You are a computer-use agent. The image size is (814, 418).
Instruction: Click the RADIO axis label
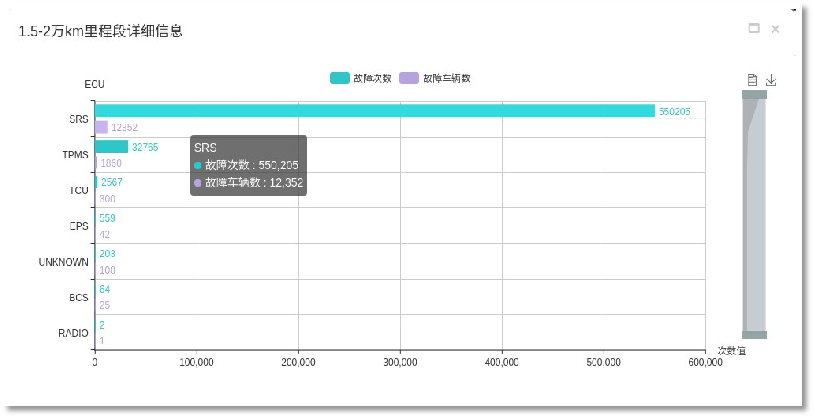click(x=73, y=333)
